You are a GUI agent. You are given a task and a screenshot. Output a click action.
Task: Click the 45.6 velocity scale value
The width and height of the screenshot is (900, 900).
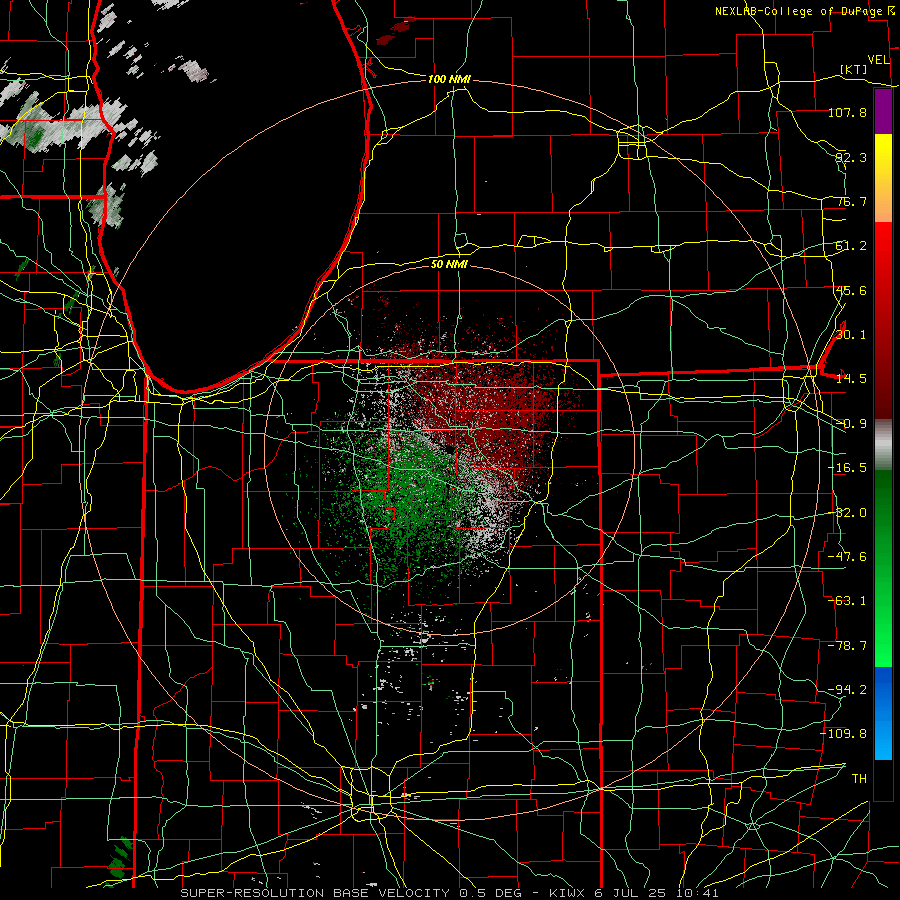[851, 290]
